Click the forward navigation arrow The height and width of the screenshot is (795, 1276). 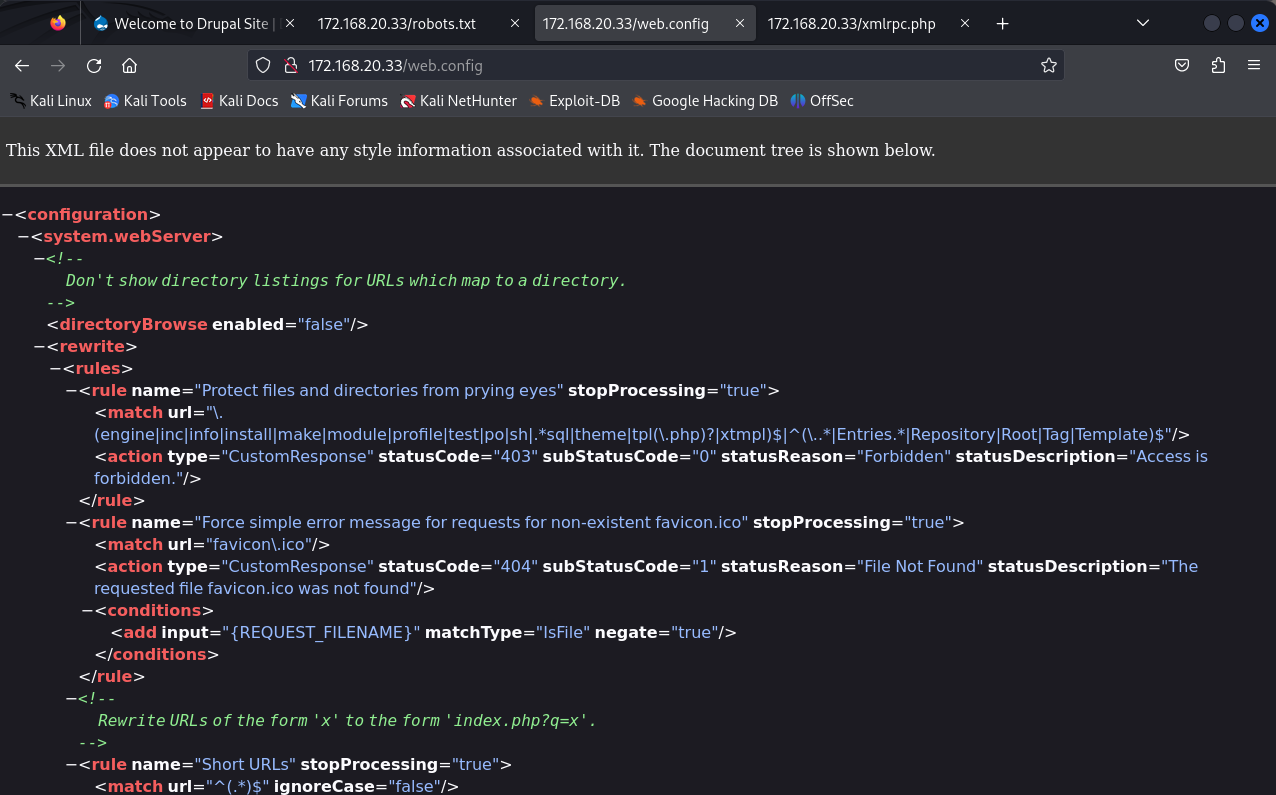pyautogui.click(x=58, y=65)
